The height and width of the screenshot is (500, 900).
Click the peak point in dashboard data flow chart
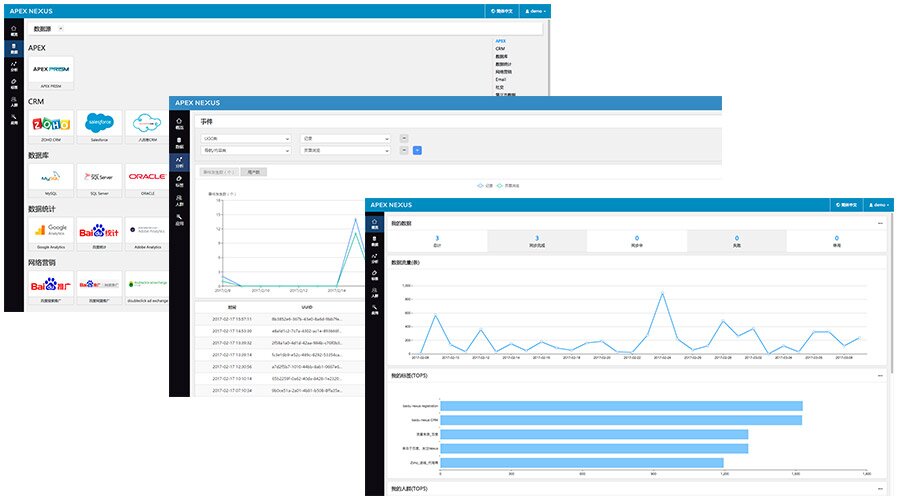point(662,293)
